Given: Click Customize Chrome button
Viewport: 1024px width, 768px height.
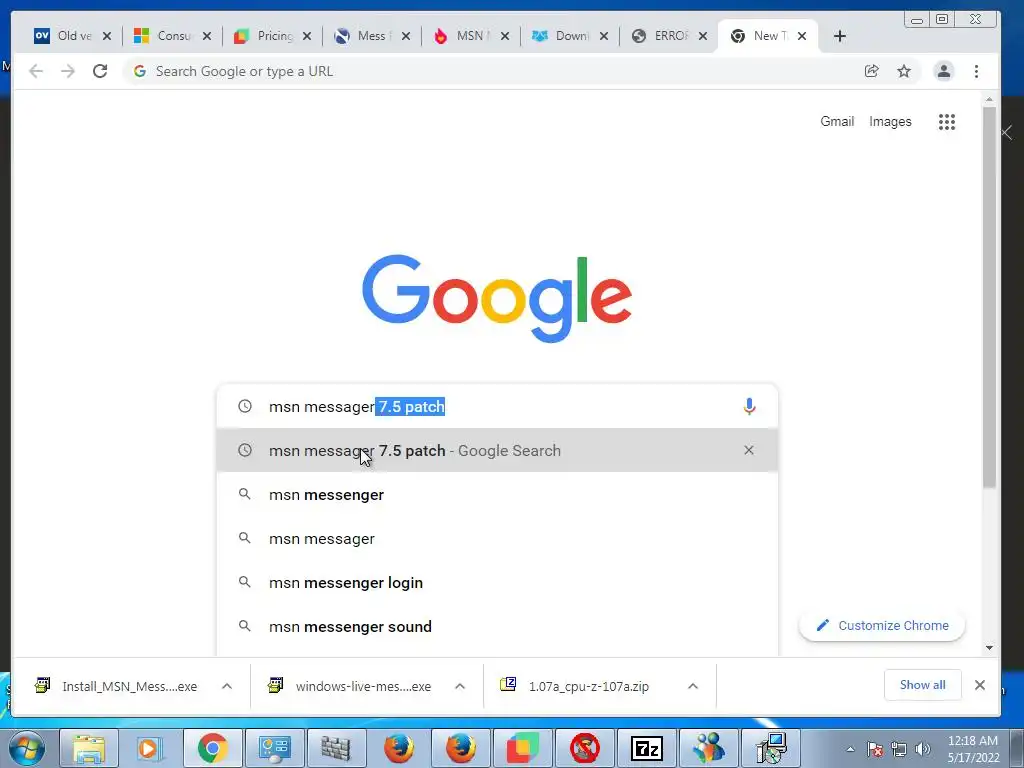Looking at the screenshot, I should 882,626.
